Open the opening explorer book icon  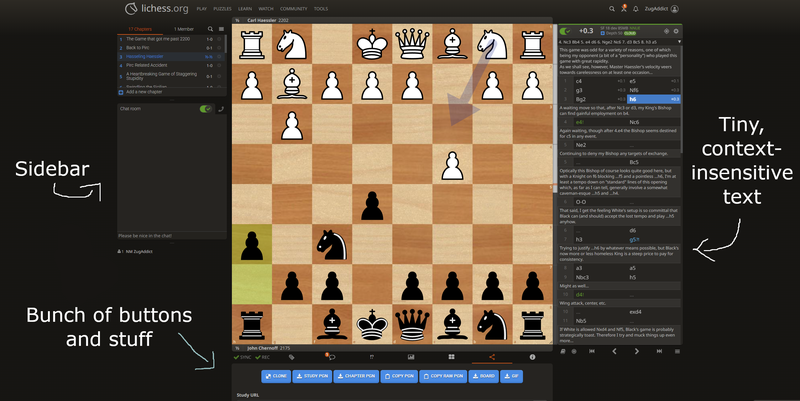pyautogui.click(x=563, y=352)
